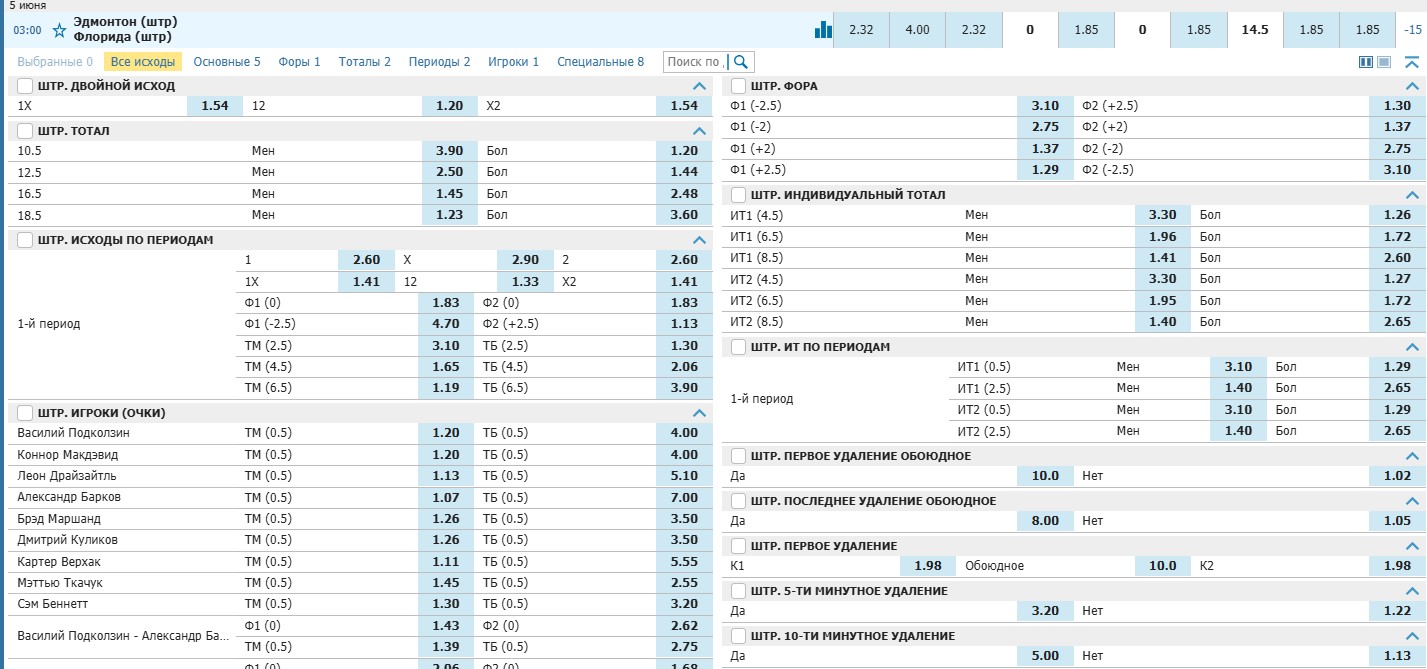Open more markets via -15 indicator
The width and height of the screenshot is (1427, 669).
coord(1413,30)
